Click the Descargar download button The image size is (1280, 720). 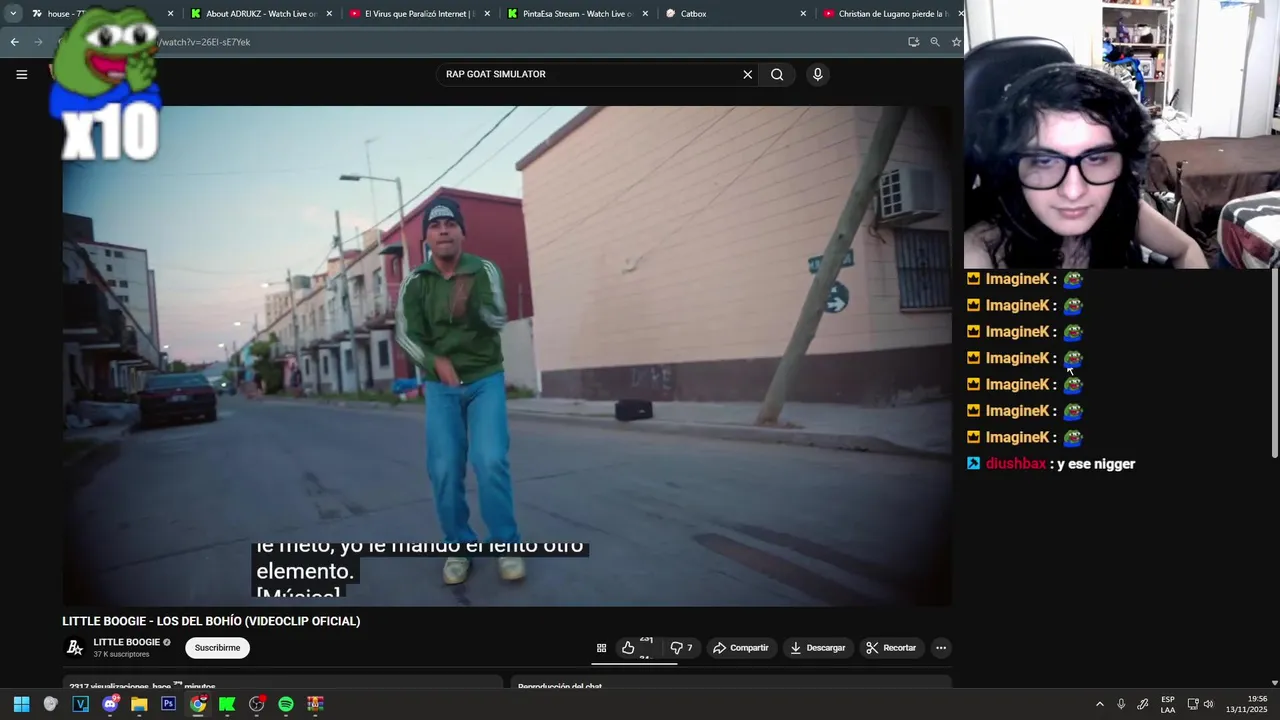[x=817, y=648]
